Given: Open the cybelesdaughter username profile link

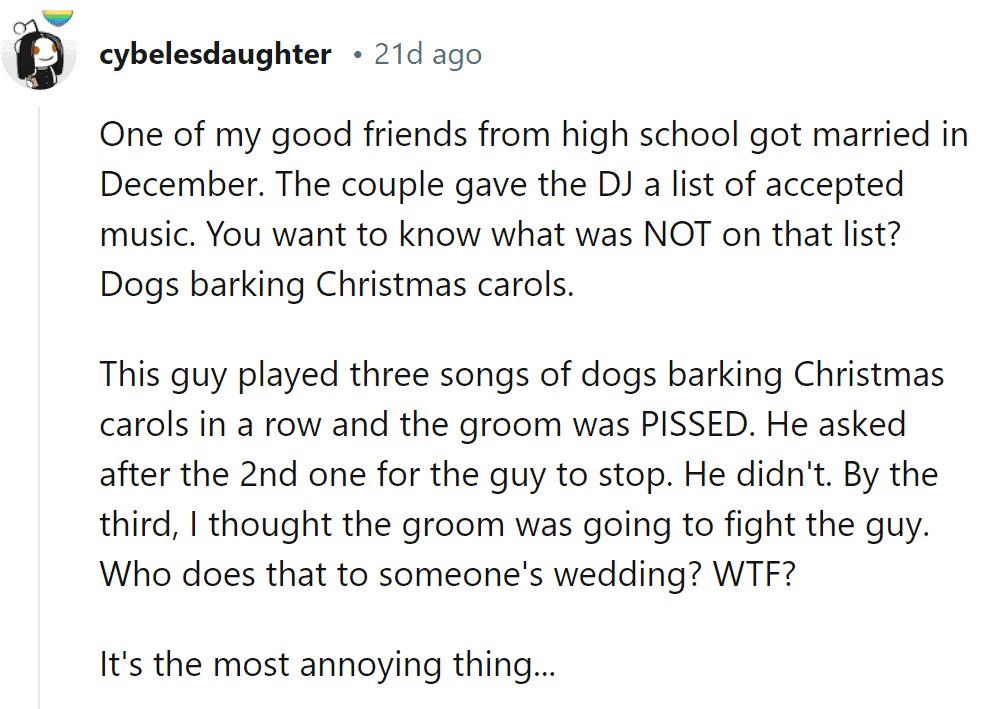Looking at the screenshot, I should 215,54.
